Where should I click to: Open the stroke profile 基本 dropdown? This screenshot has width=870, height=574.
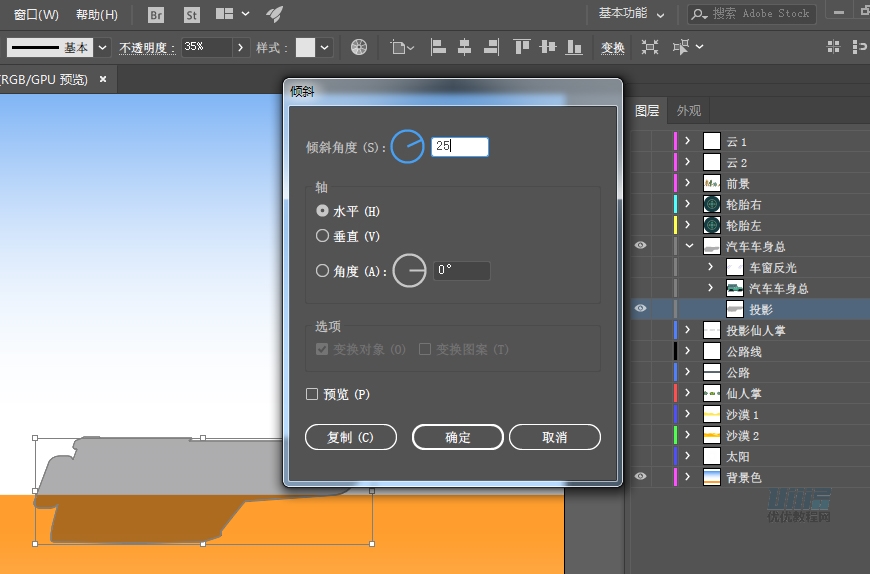(x=102, y=48)
